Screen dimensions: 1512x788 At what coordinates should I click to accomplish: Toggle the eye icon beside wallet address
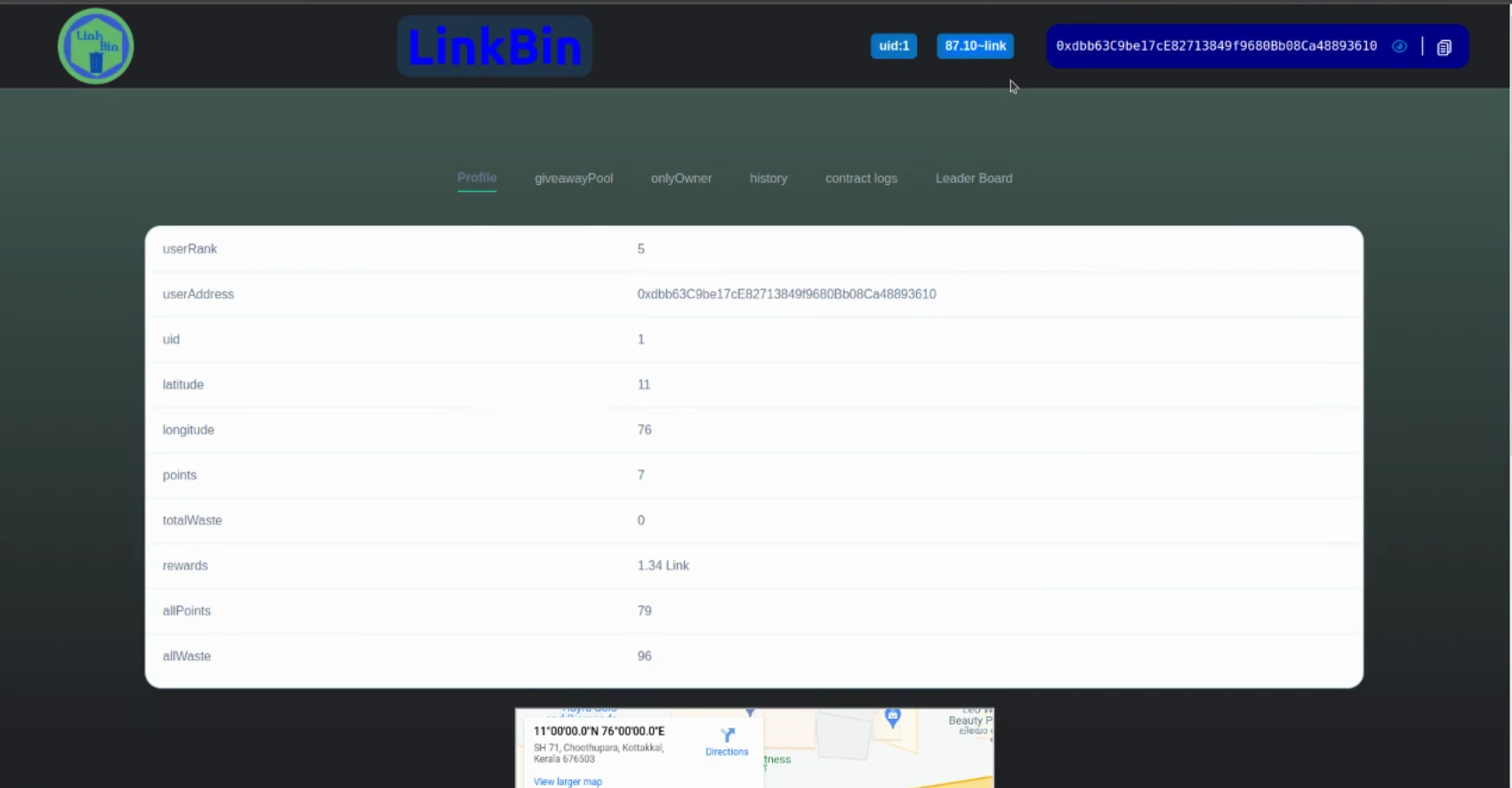tap(1399, 46)
